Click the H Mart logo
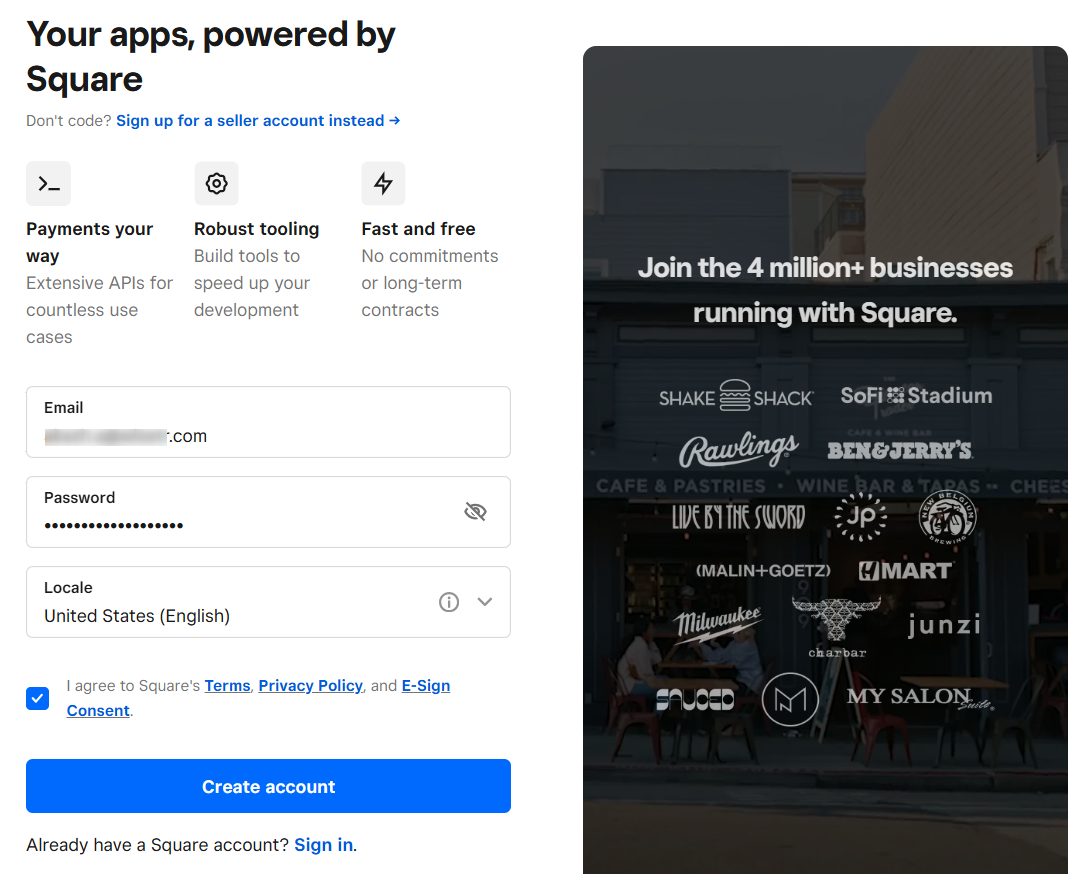The width and height of the screenshot is (1088, 874). click(906, 571)
